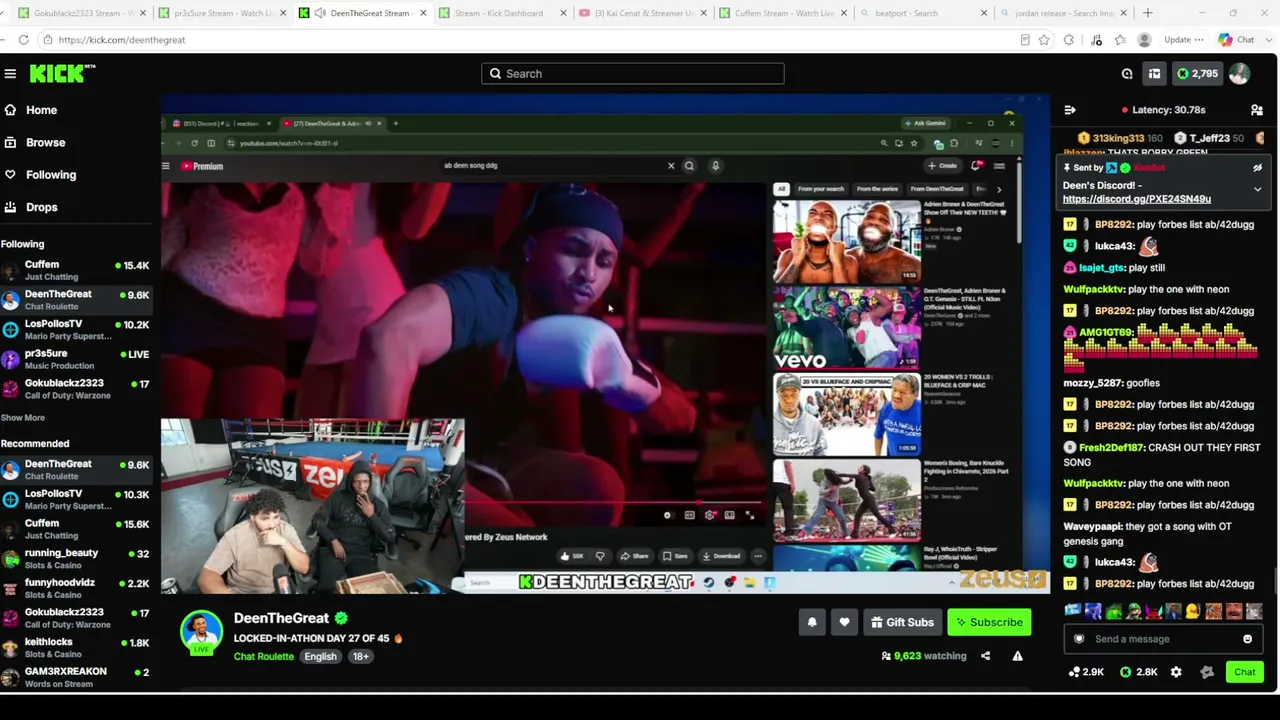Reload the page
Image resolution: width=1280 pixels, height=720 pixels.
coord(23,40)
